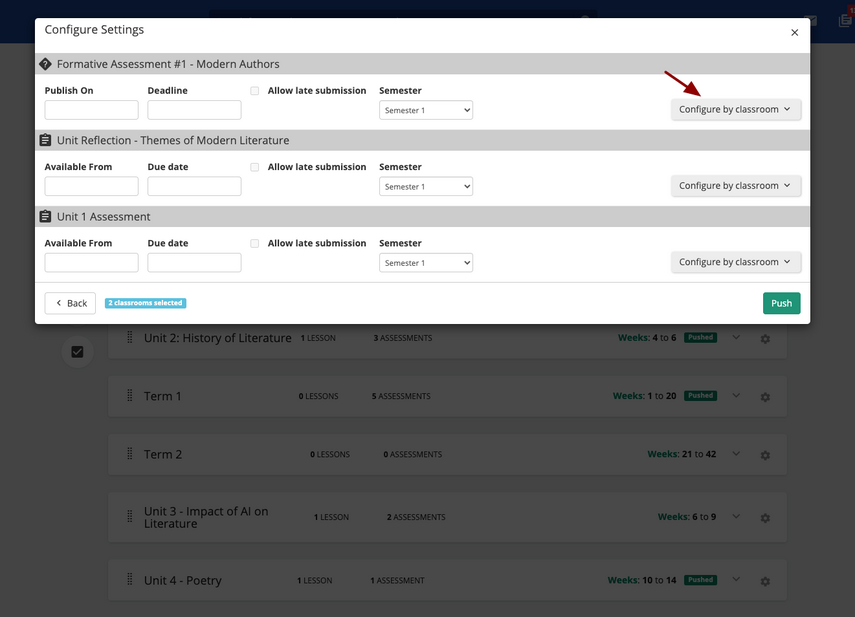Click the Unit Reflection clipboard icon
This screenshot has width=855, height=617.
[45, 140]
